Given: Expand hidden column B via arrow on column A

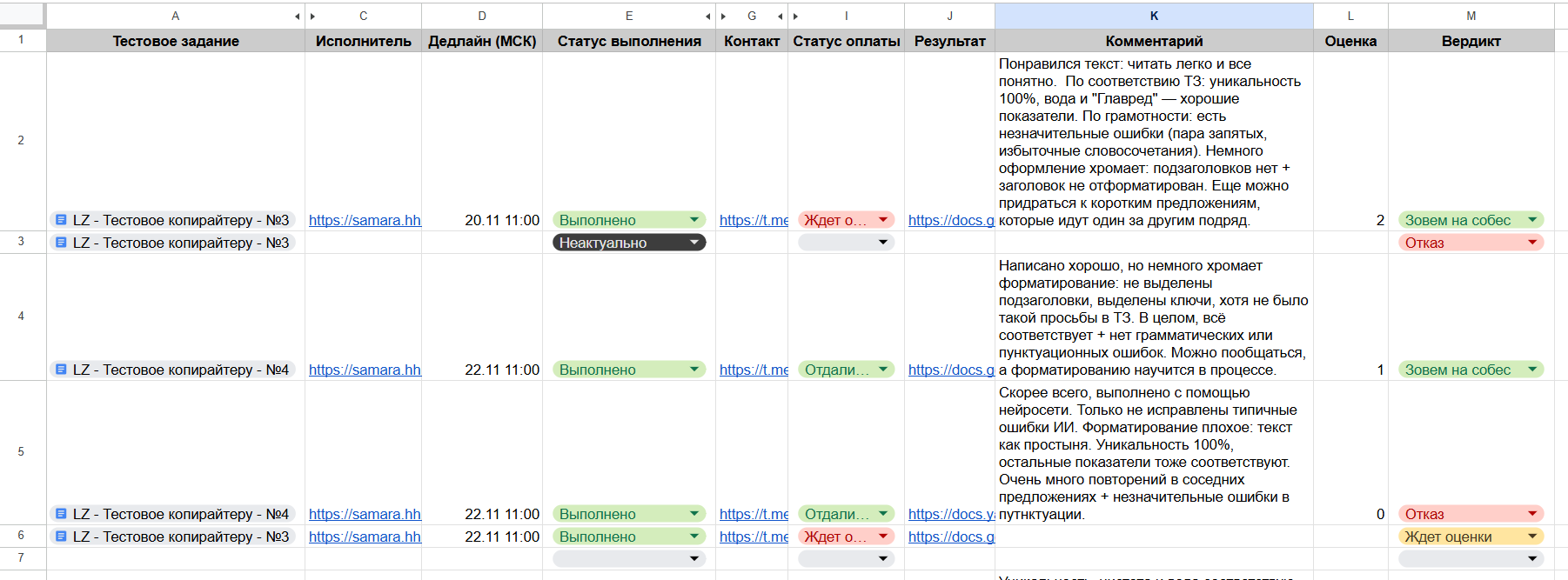Looking at the screenshot, I should [297, 17].
